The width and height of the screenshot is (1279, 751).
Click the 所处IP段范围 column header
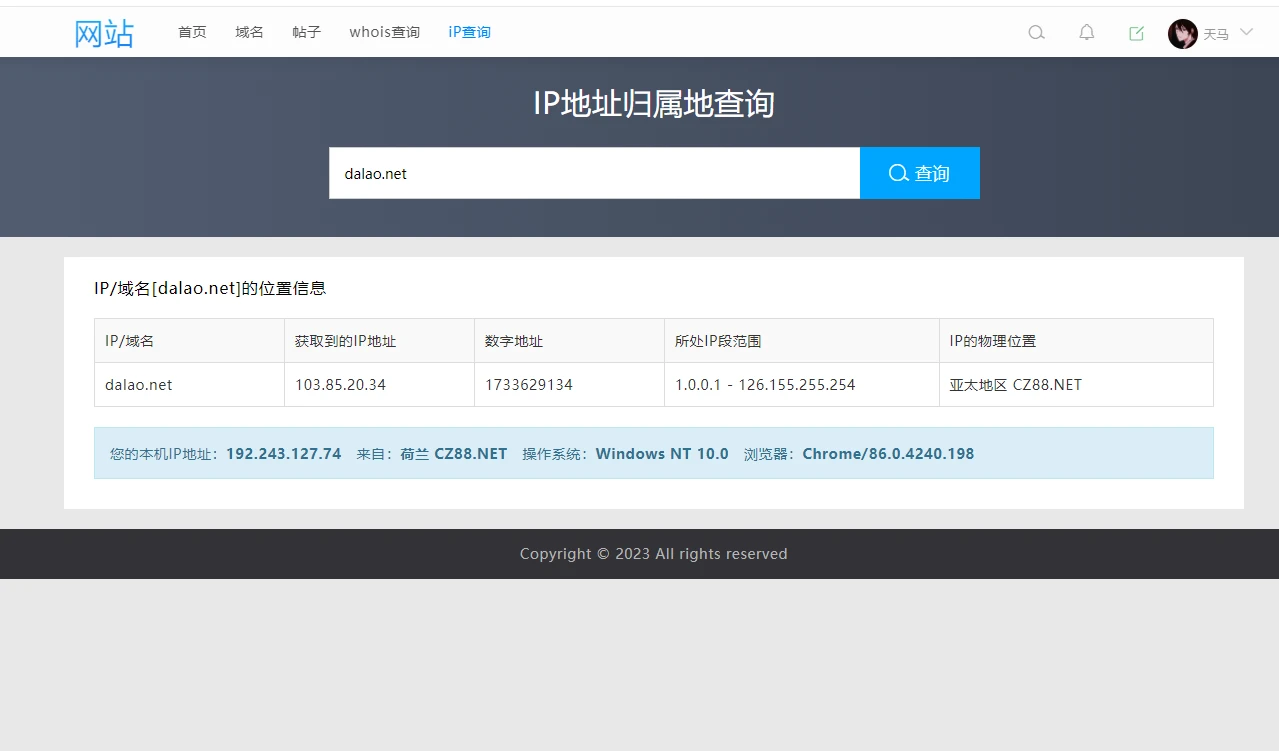[x=717, y=341]
